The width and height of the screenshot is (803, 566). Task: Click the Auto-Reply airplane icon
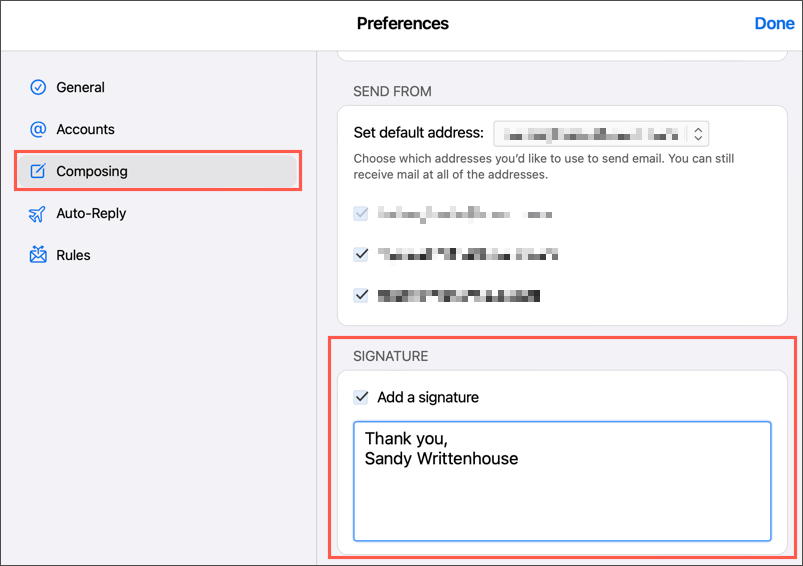coord(38,213)
